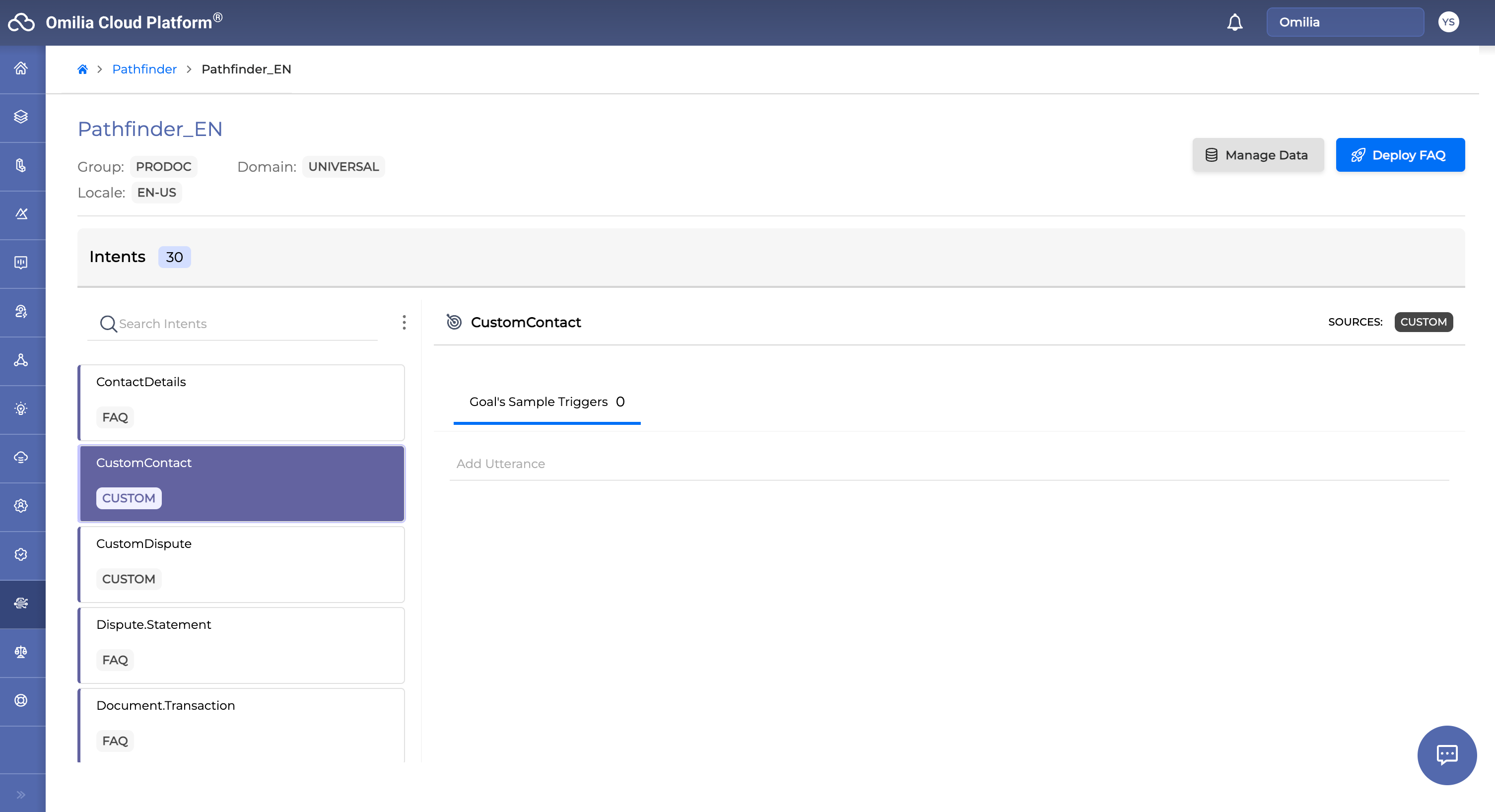This screenshot has height=812, width=1495.
Task: Click the notification bell icon
Action: coord(1234,23)
